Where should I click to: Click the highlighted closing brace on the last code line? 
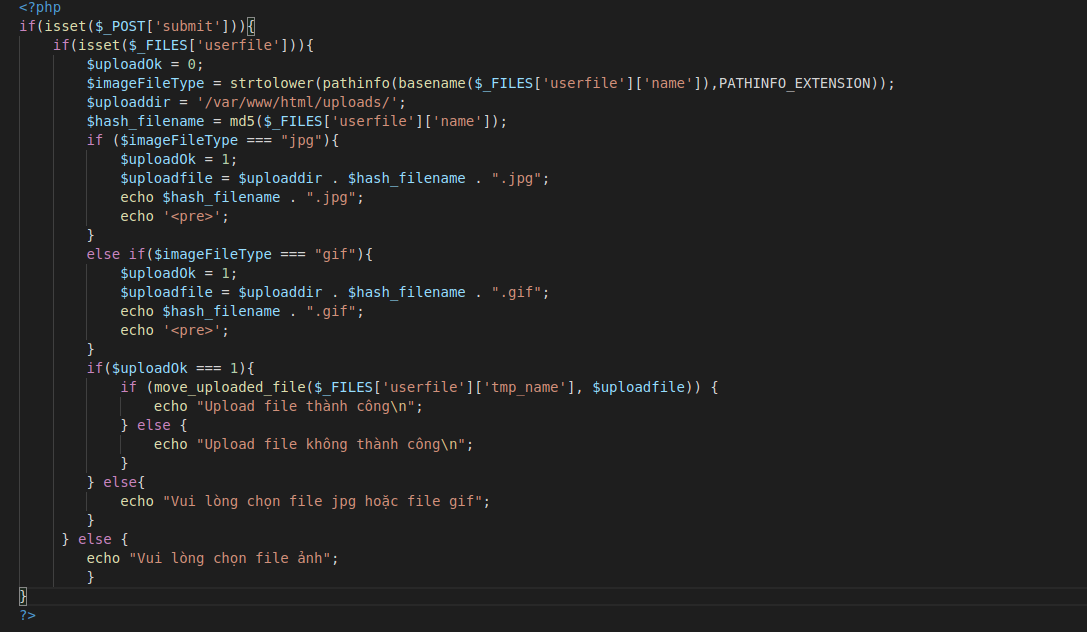click(23, 596)
